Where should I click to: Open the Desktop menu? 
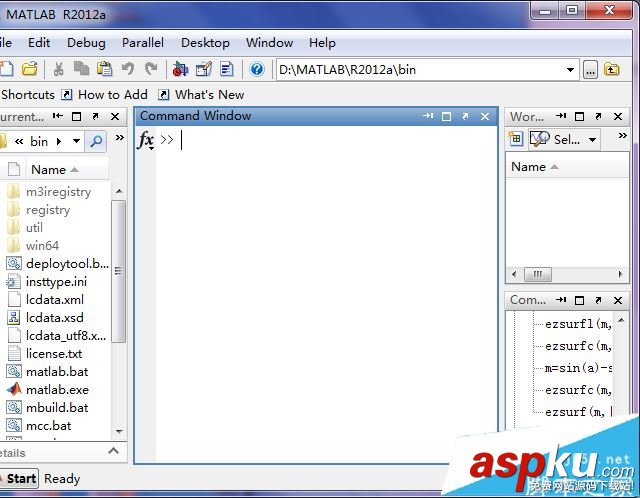pyautogui.click(x=205, y=43)
